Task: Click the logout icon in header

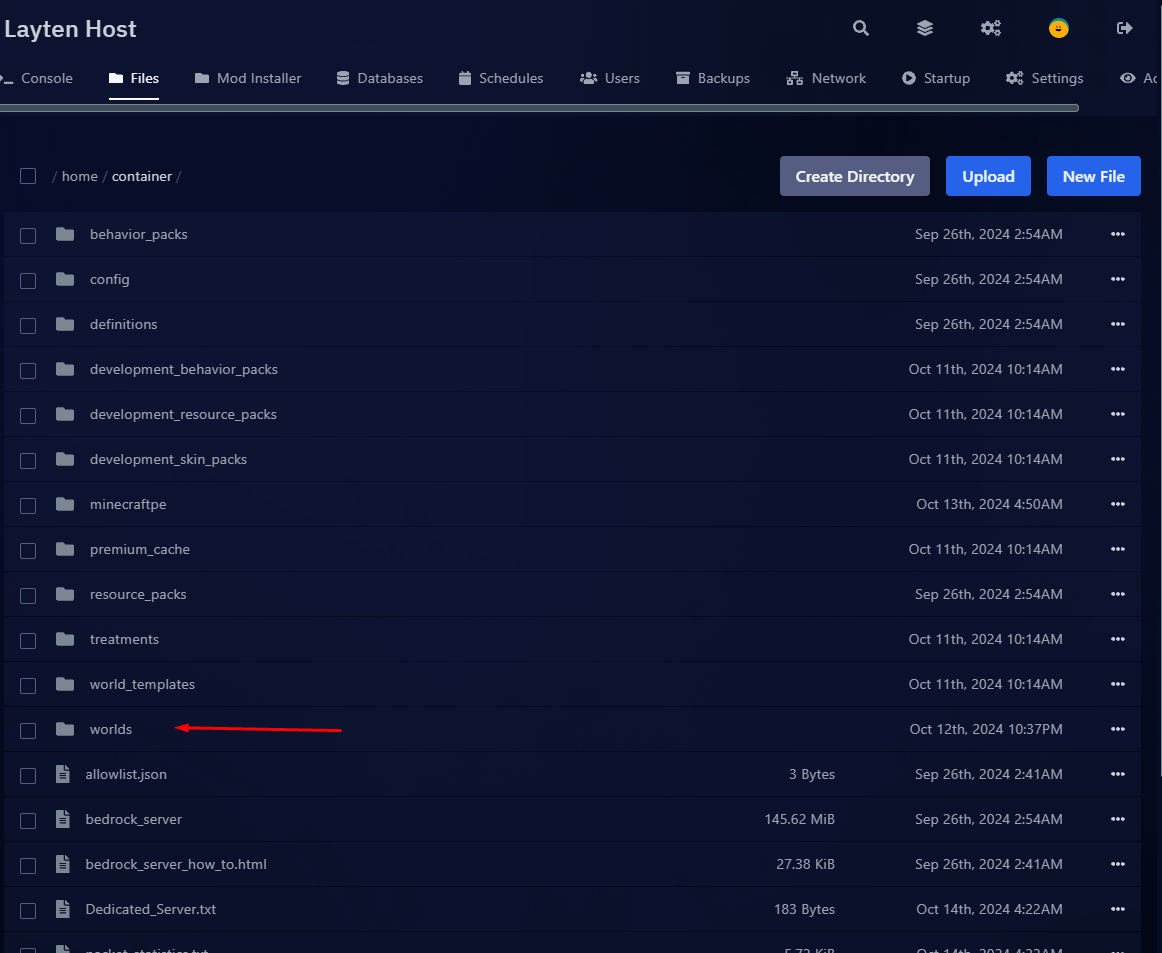Action: click(x=1124, y=28)
